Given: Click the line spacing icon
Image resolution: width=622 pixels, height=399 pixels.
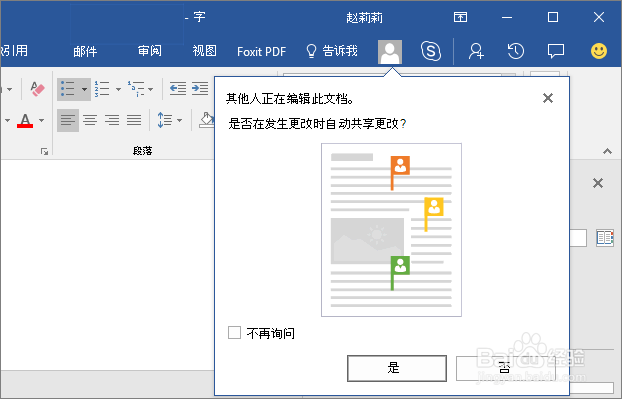Looking at the screenshot, I should point(165,120).
